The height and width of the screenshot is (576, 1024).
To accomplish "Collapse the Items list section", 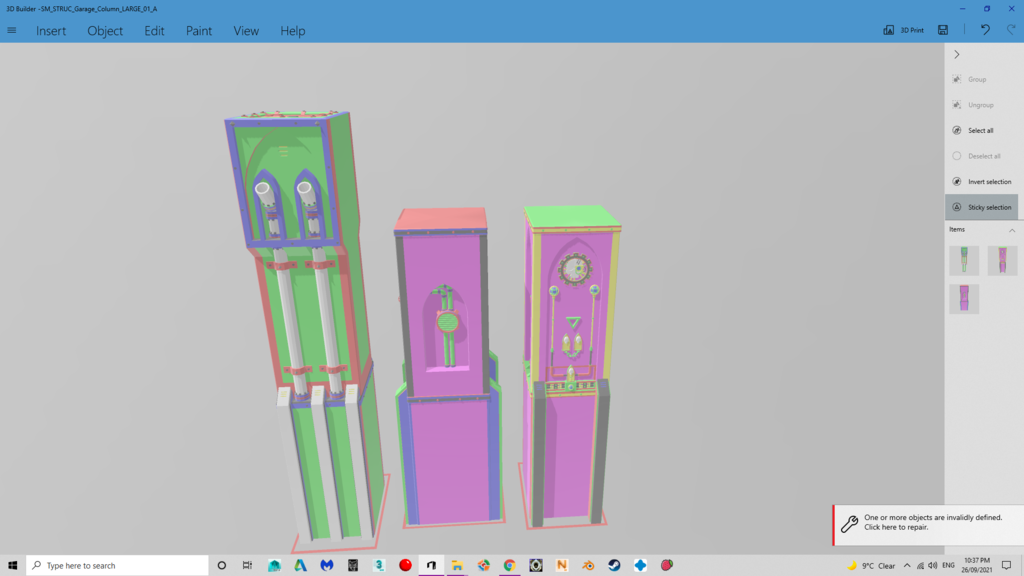I will [x=1011, y=230].
